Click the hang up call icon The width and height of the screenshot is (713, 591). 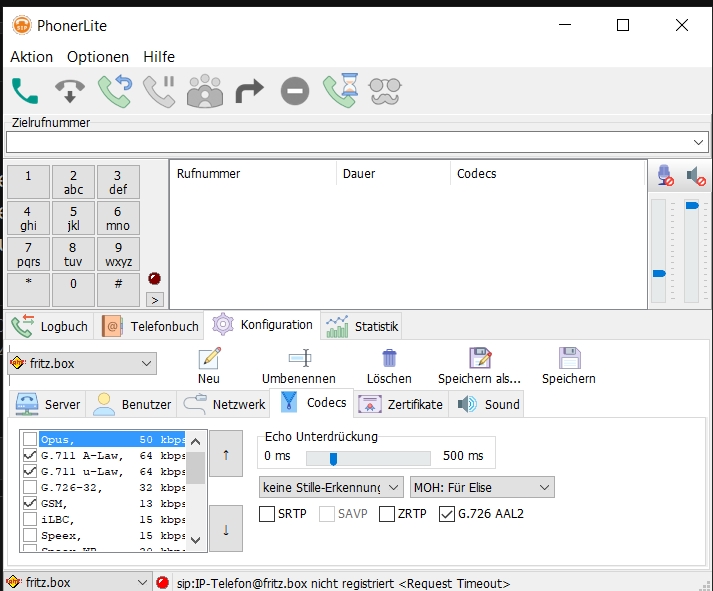(x=70, y=91)
